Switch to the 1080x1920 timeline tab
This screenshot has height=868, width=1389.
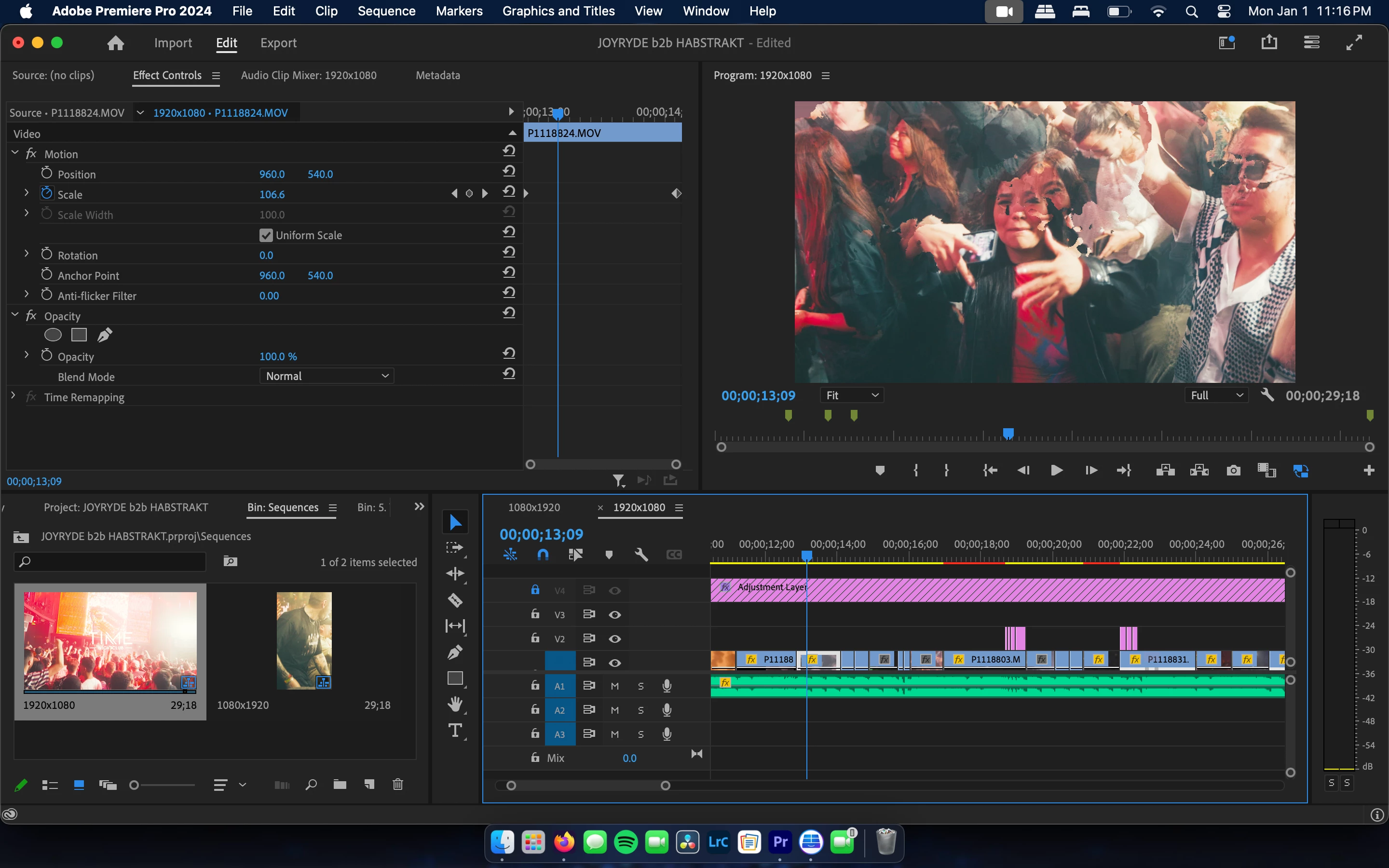point(534,507)
